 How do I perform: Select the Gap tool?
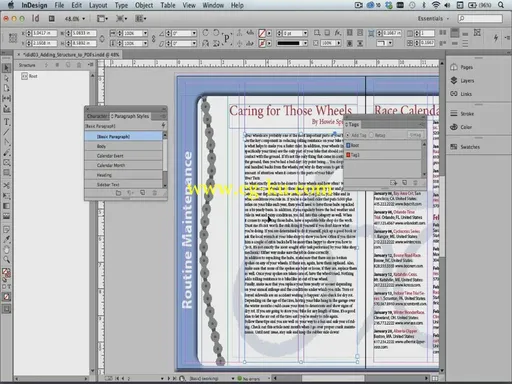point(6,98)
